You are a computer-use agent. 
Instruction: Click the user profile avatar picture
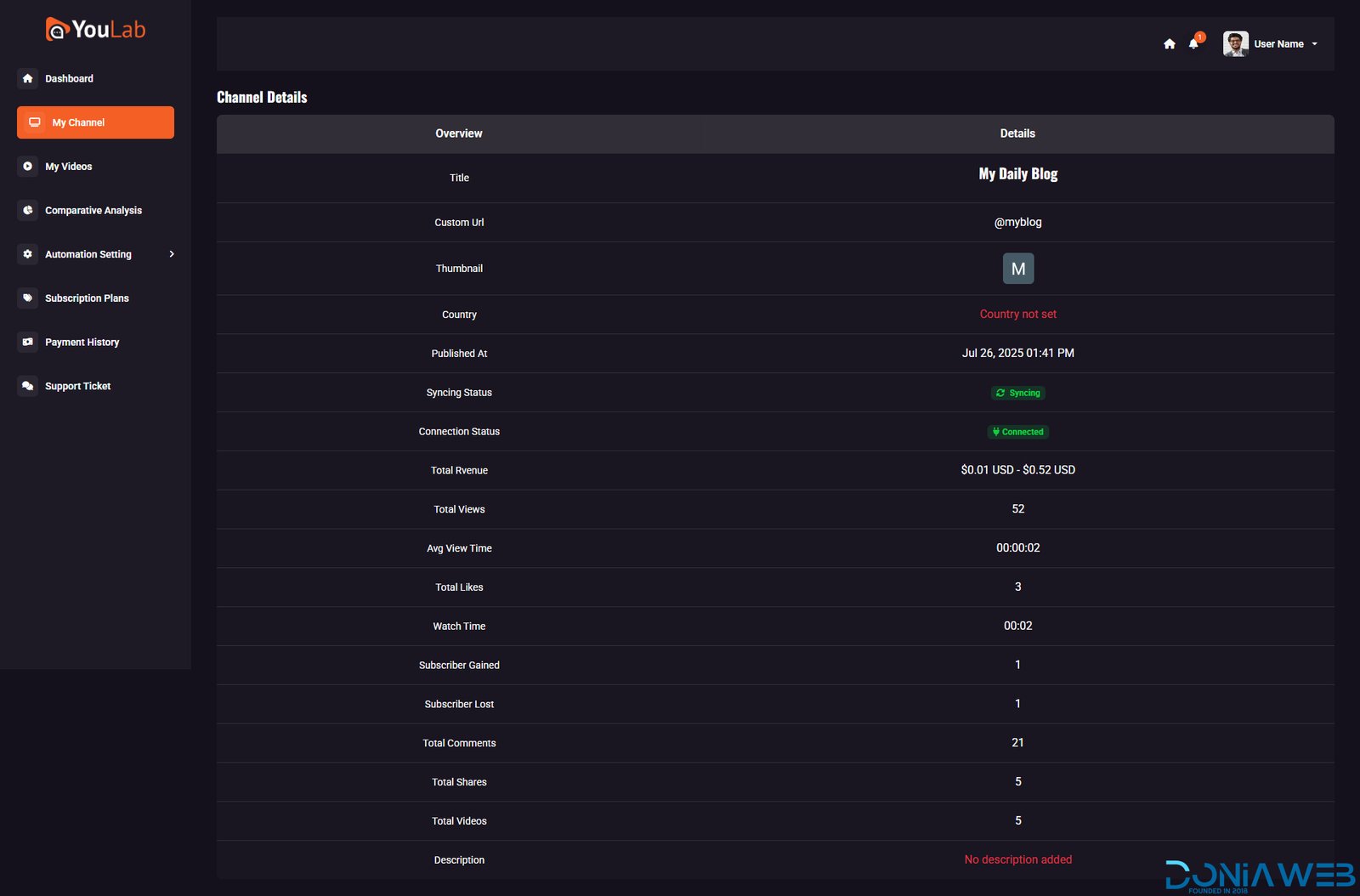(1235, 44)
